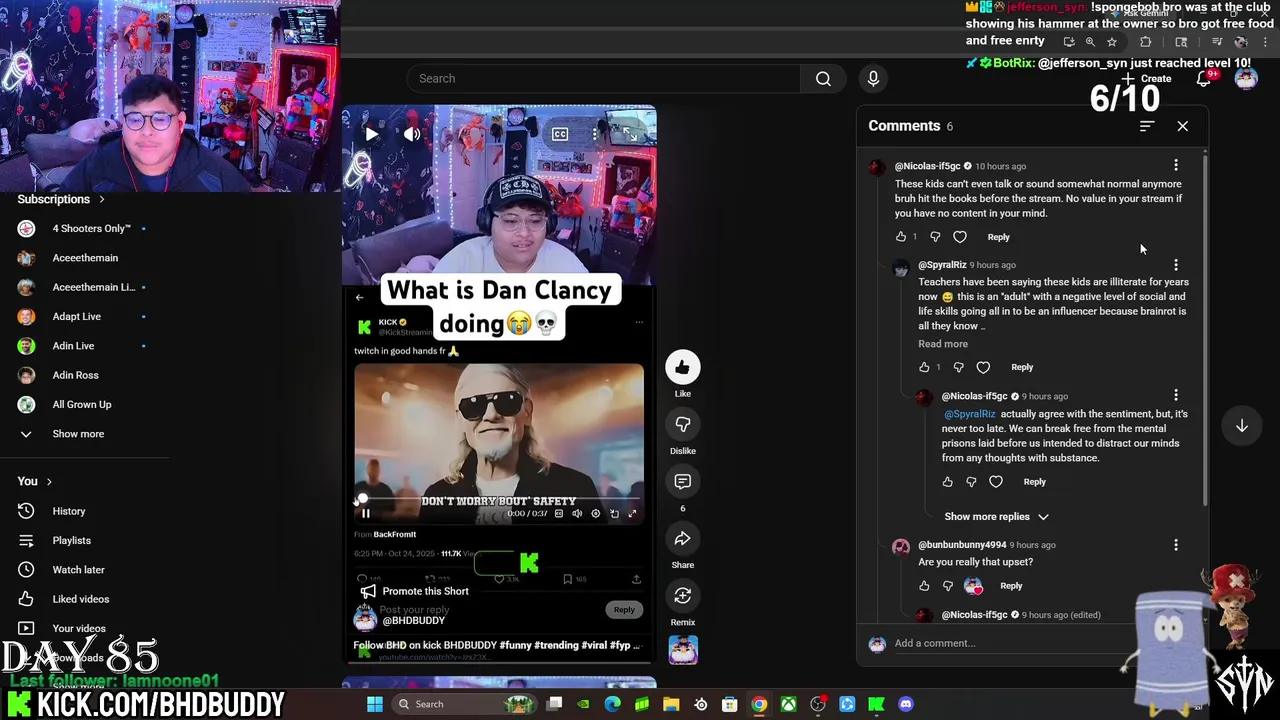Viewport: 1280px width, 720px height.
Task: Expand SpyralRiz comment with Read more
Action: [x=943, y=344]
